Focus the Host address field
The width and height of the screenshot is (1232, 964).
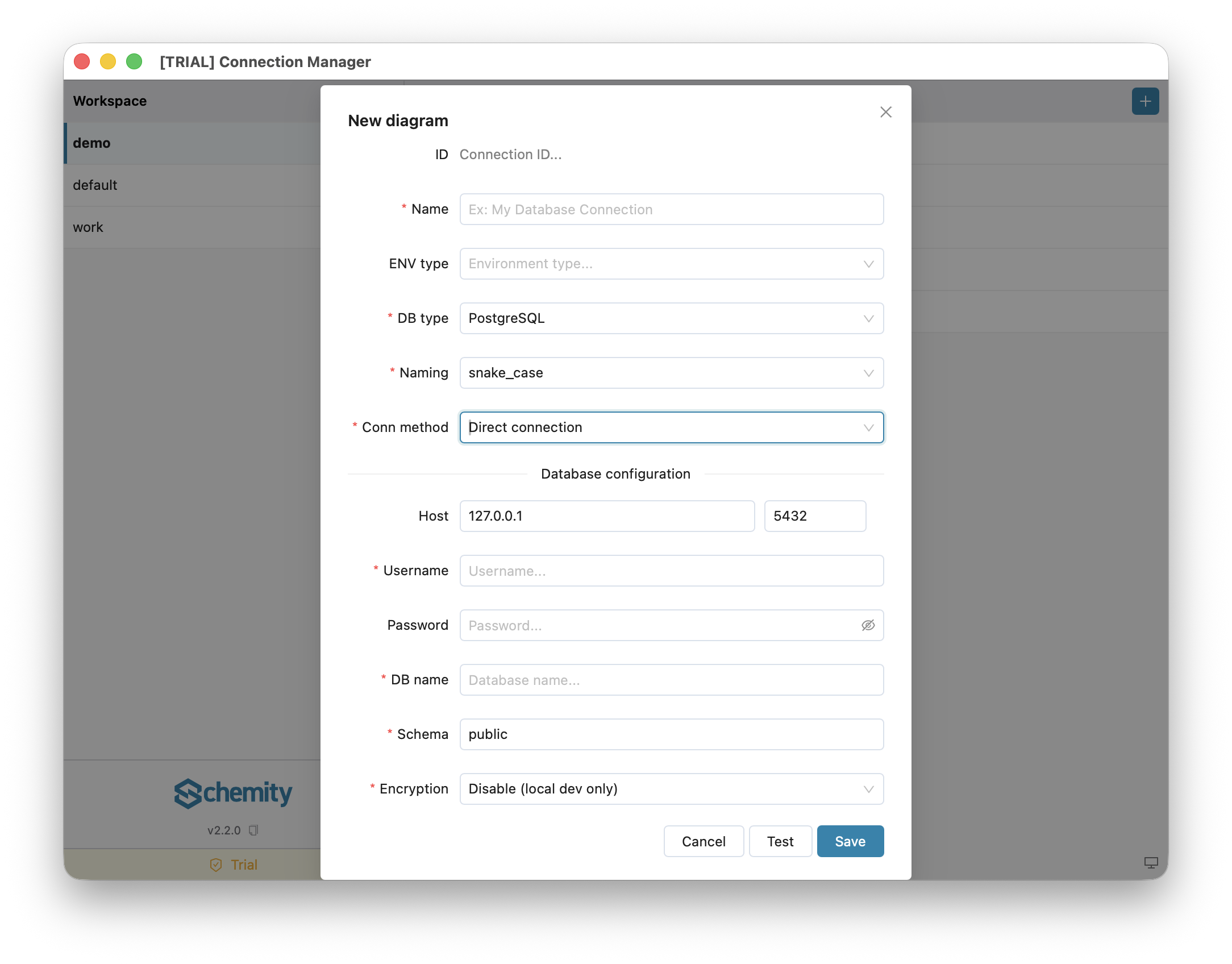[x=607, y=516]
